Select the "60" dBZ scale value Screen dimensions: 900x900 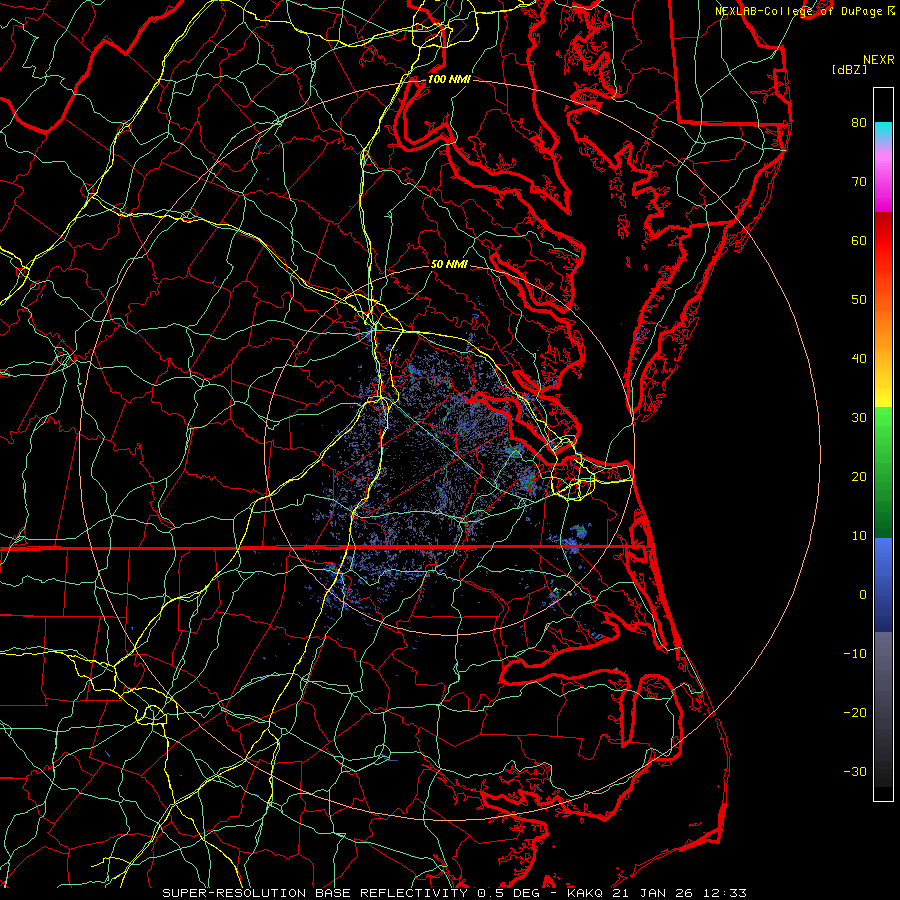click(x=859, y=240)
